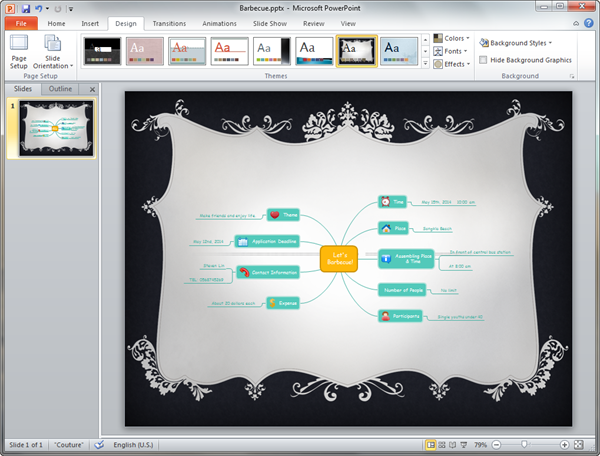Open the File menu button
This screenshot has width=600, height=456.
point(20,22)
